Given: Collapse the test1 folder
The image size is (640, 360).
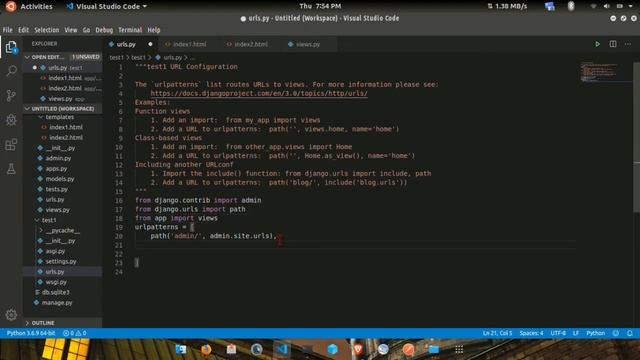Looking at the screenshot, I should click(x=37, y=220).
